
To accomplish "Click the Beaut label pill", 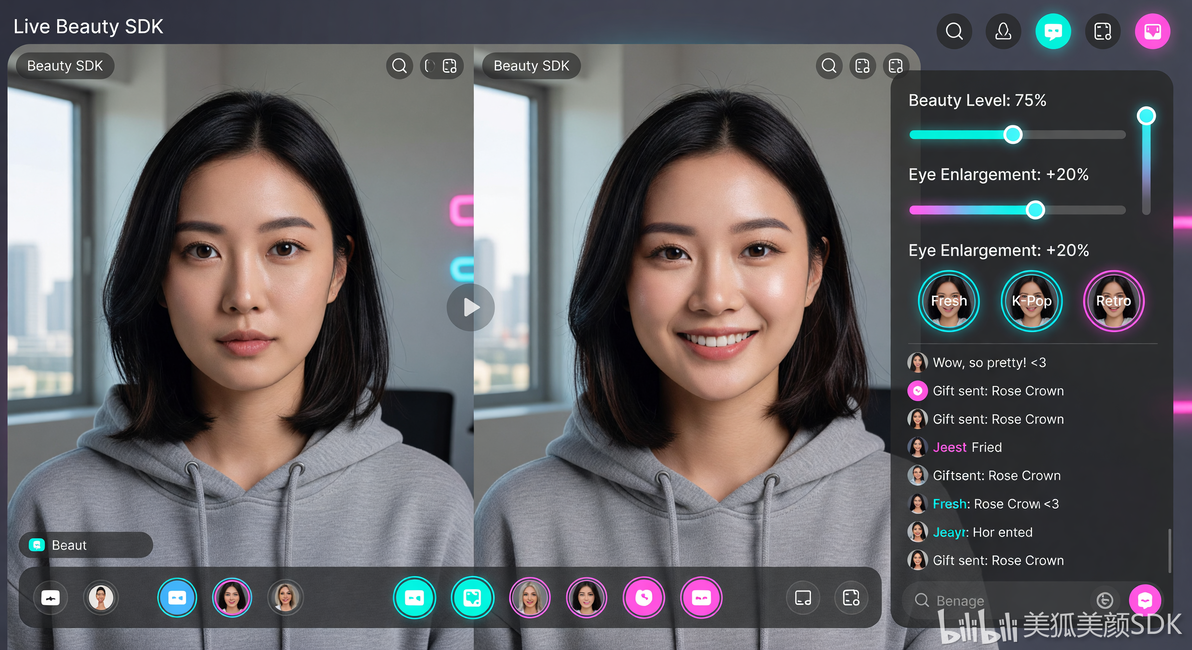I will click(86, 545).
